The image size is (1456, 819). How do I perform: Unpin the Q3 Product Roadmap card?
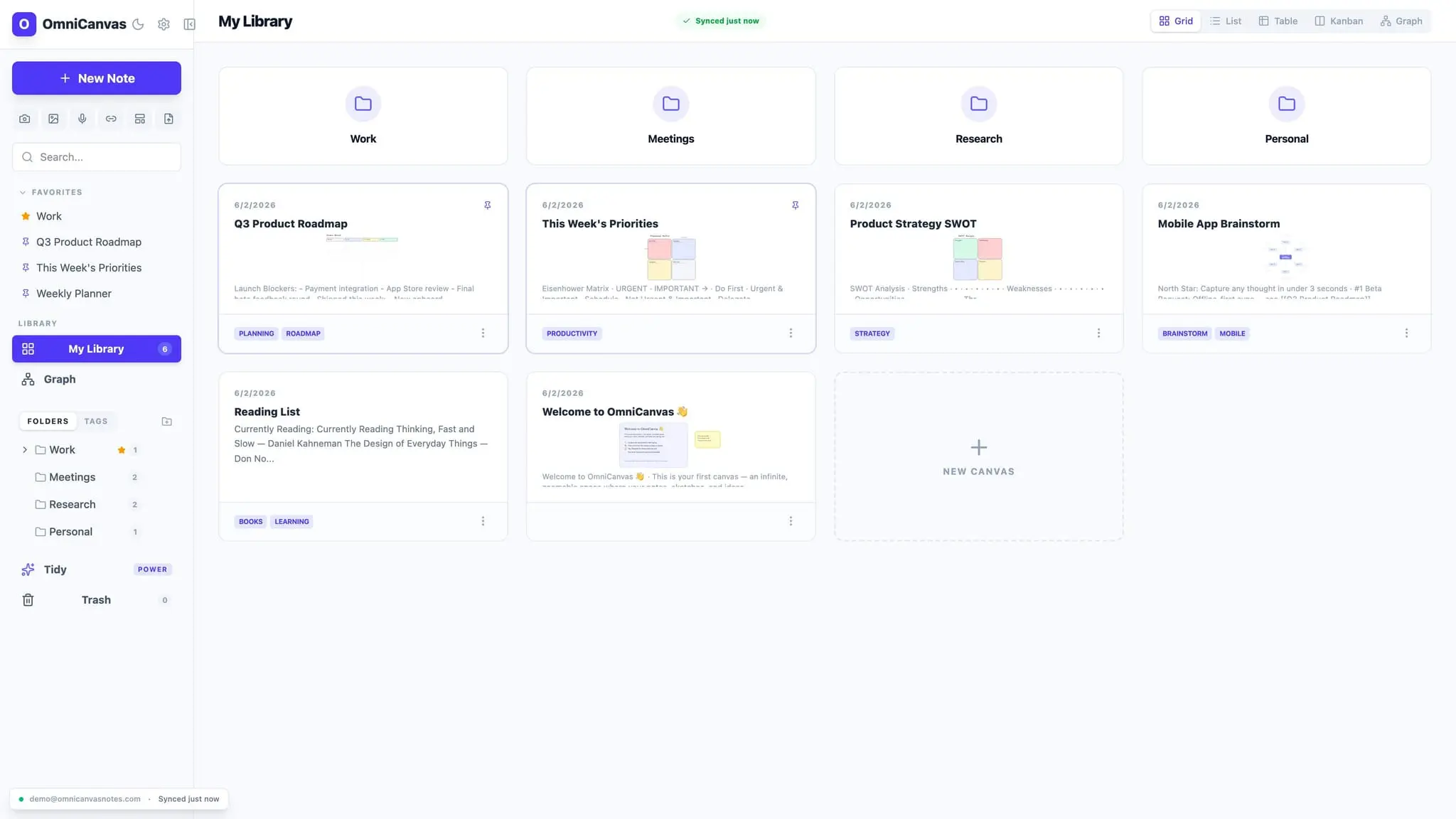[488, 205]
